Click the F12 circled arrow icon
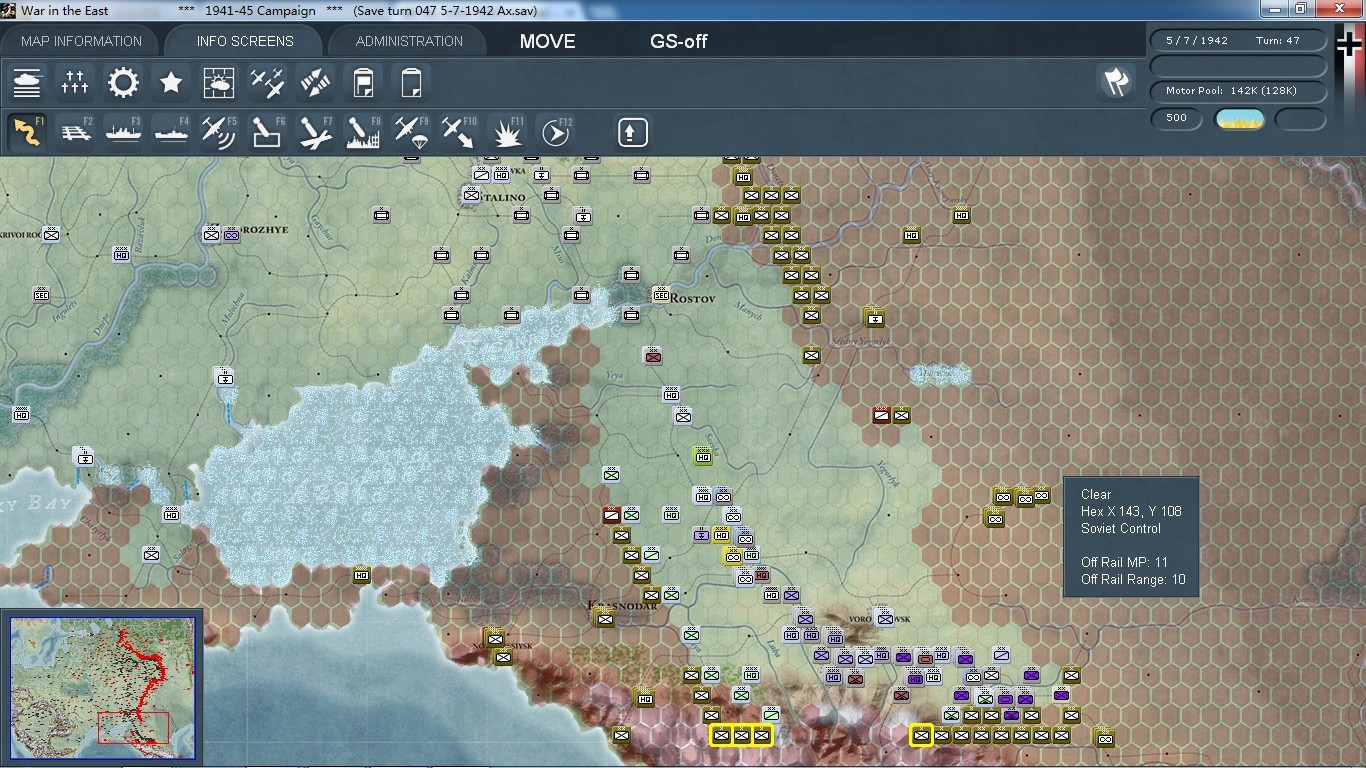Screen dimensions: 1366x768 (555, 132)
